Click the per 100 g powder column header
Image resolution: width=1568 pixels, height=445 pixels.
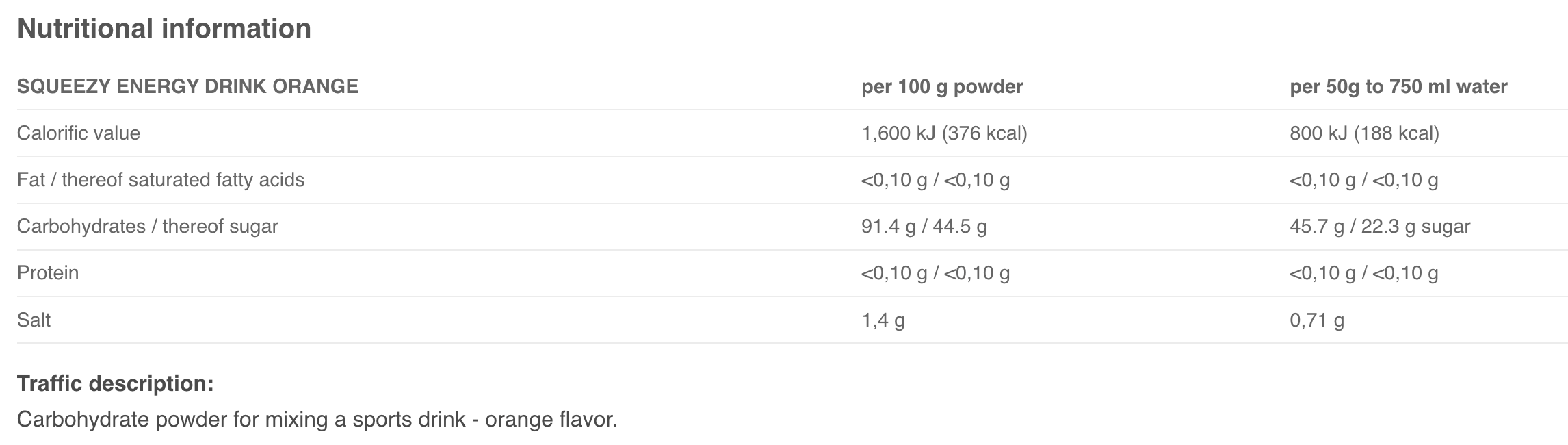click(x=942, y=87)
